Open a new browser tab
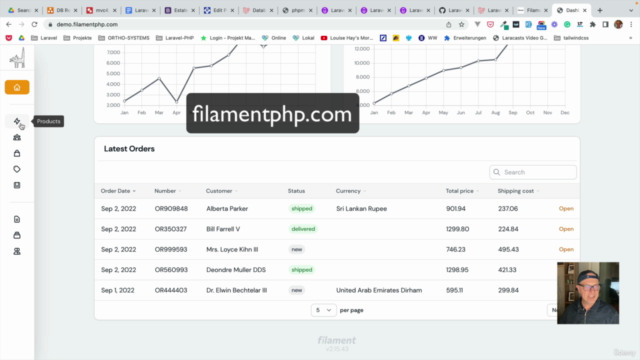The height and width of the screenshot is (360, 640). click(600, 10)
